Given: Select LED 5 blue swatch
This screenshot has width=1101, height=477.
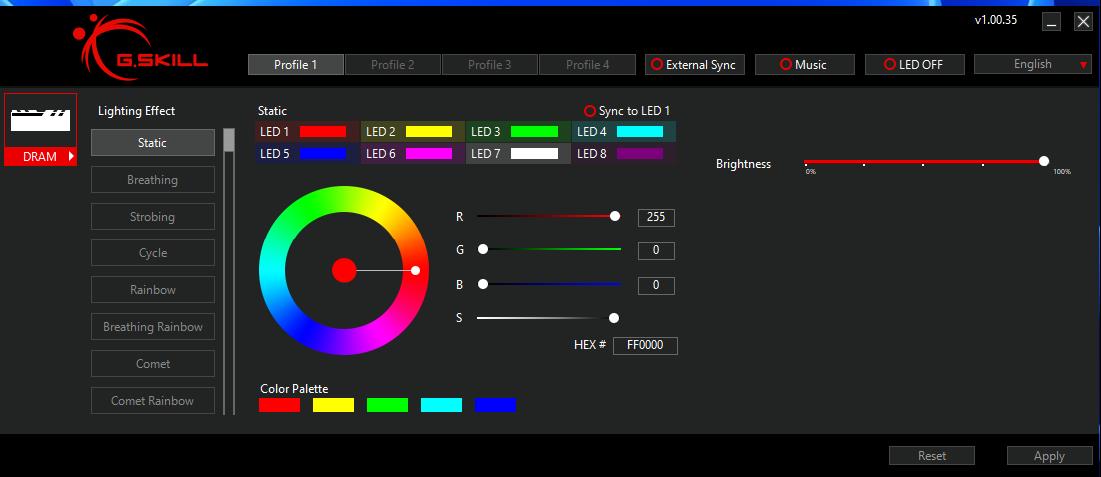Looking at the screenshot, I should pos(323,153).
